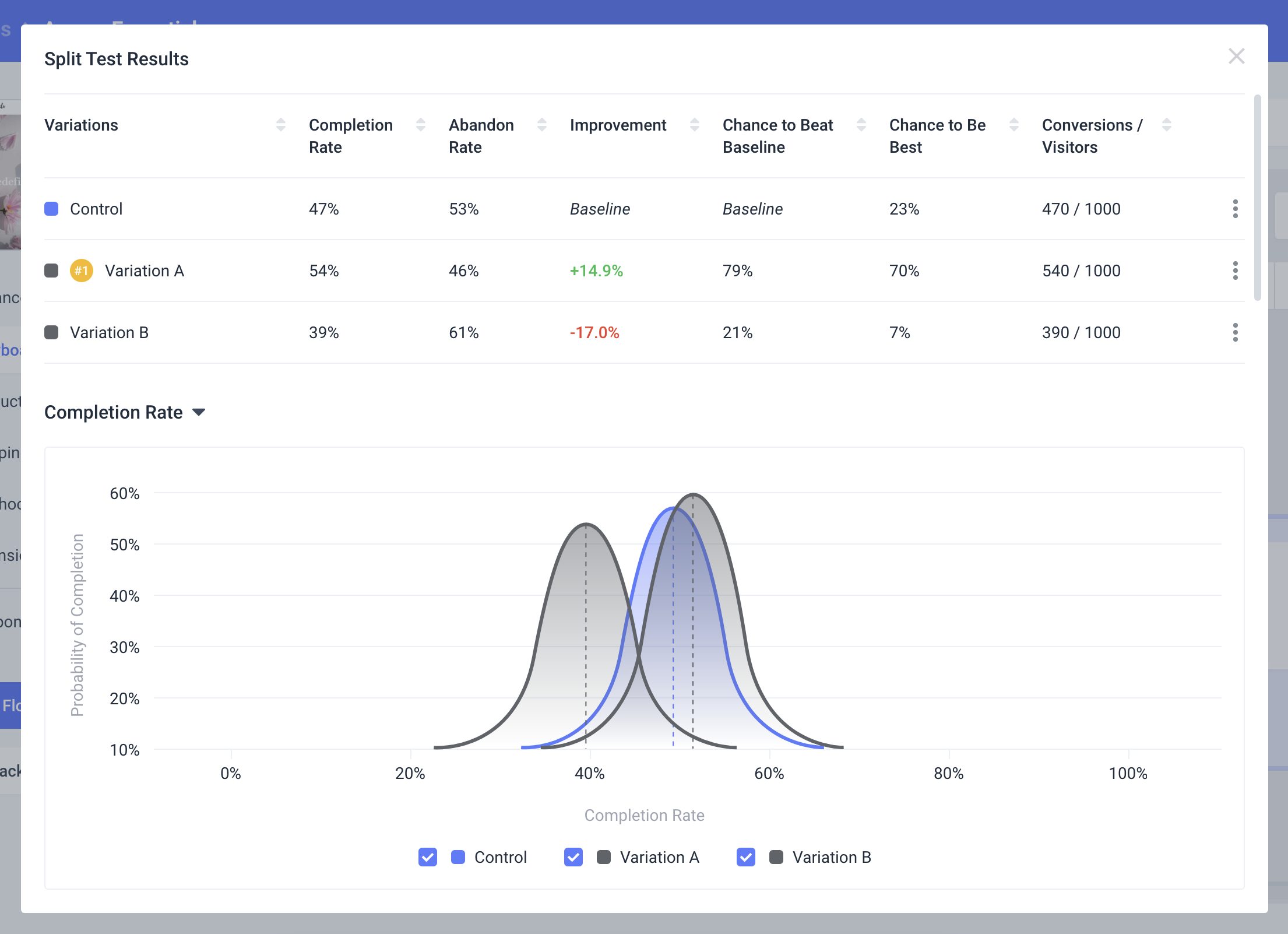Click the 390 / 1000 conversions cell
The width and height of the screenshot is (1288, 934).
click(1081, 332)
